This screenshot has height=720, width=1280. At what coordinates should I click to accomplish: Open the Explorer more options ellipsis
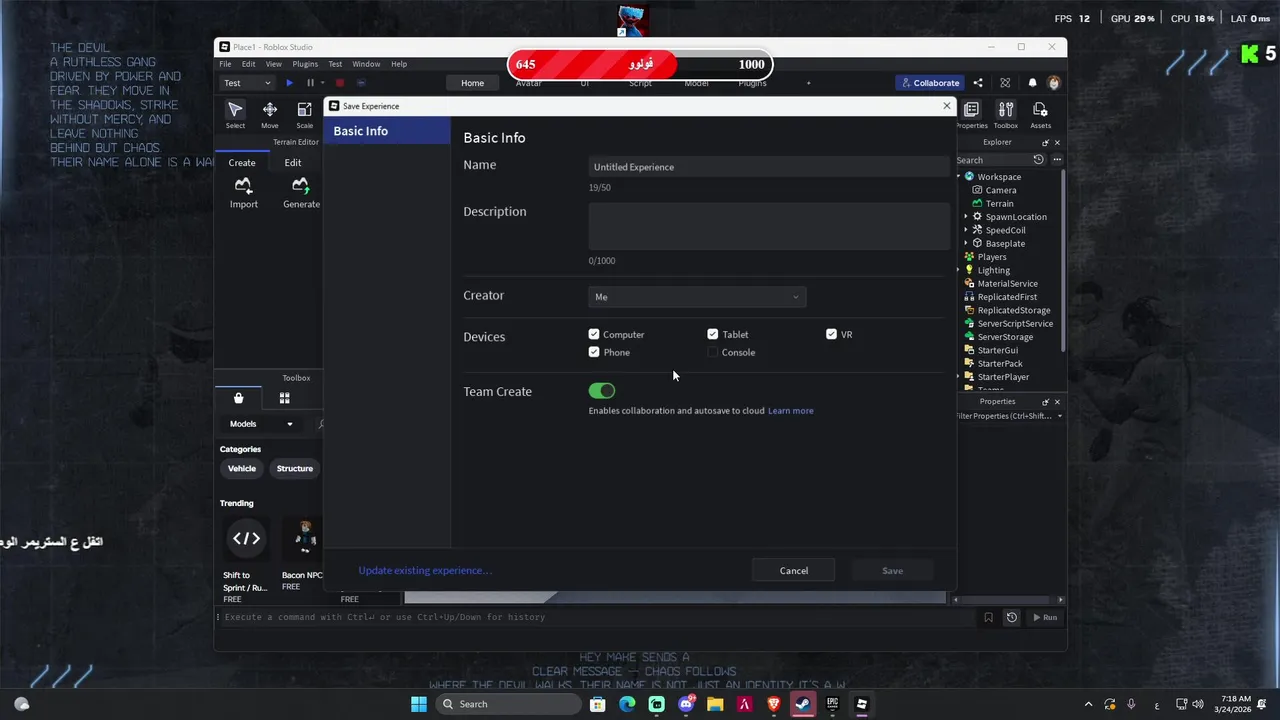click(x=1056, y=160)
